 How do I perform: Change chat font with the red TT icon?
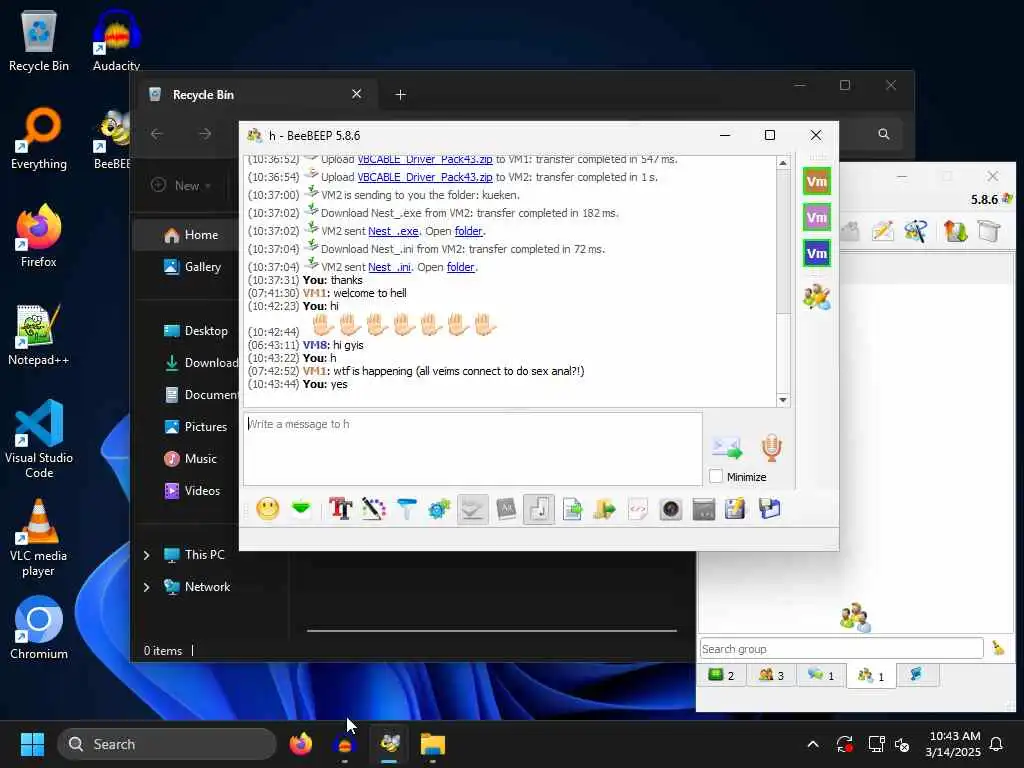pos(340,509)
